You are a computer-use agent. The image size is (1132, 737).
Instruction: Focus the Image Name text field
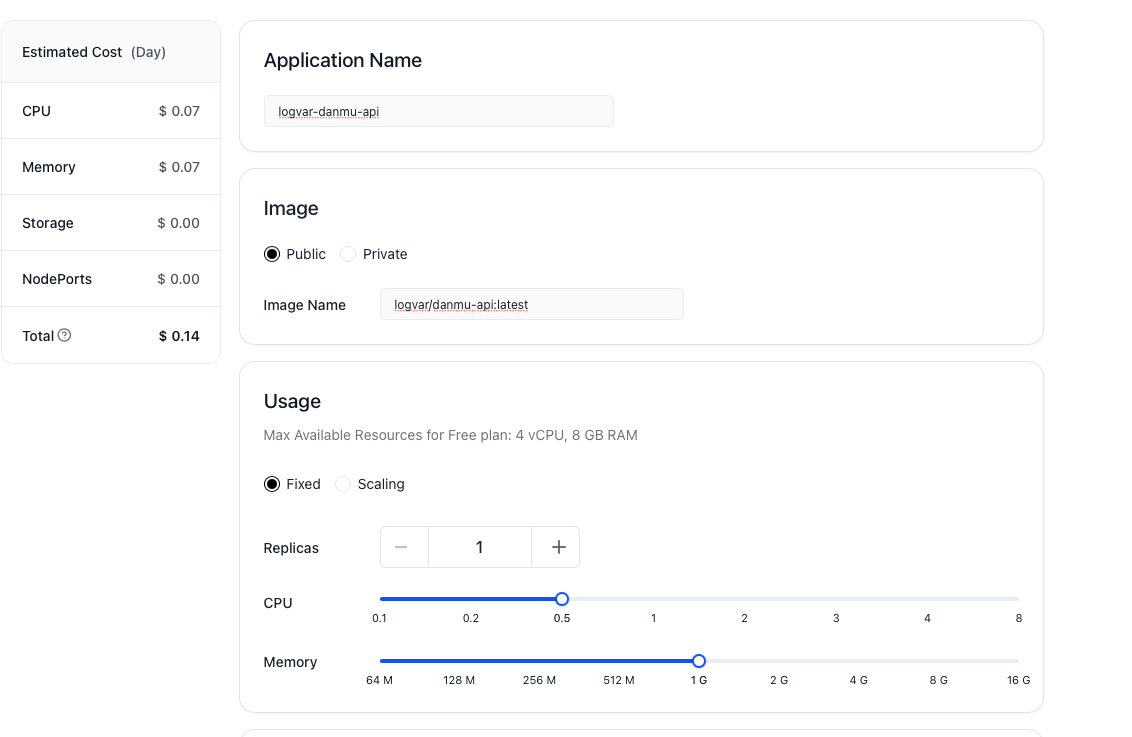[531, 305]
